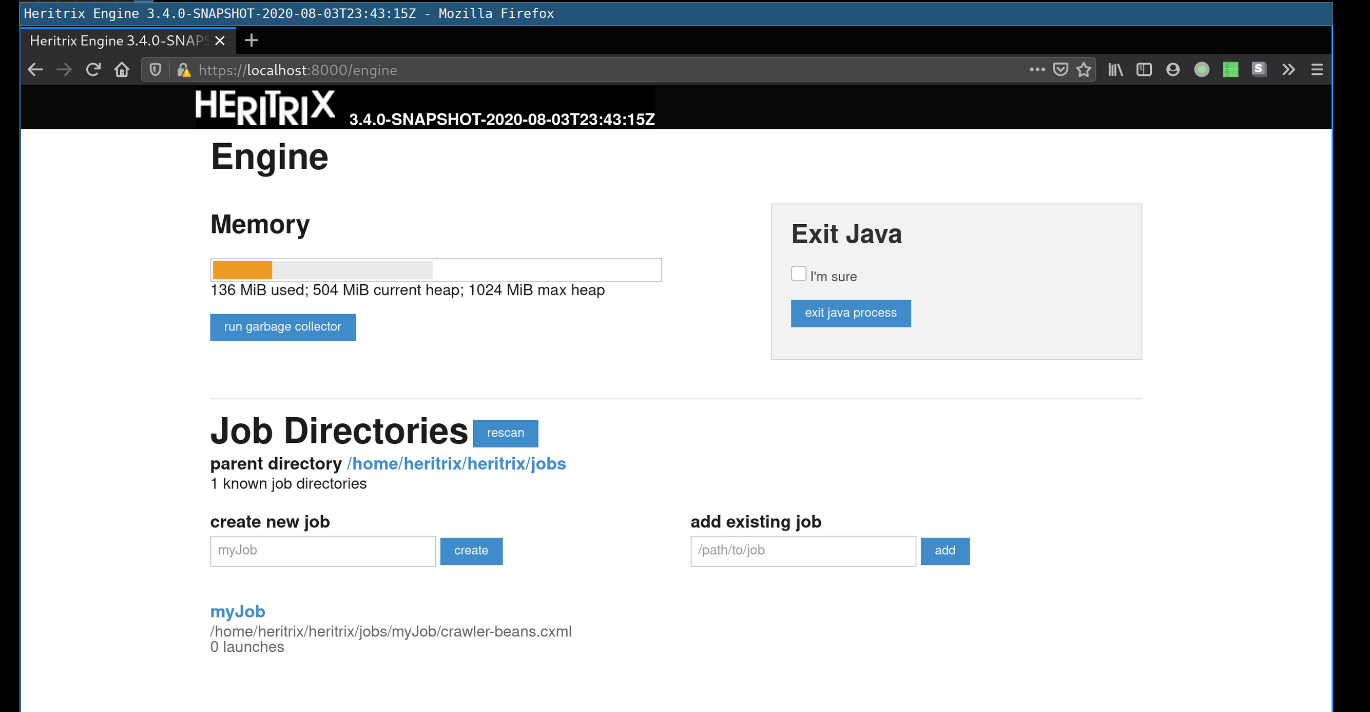Click the Save to Pocket icon
This screenshot has width=1370, height=712.
(x=1060, y=70)
